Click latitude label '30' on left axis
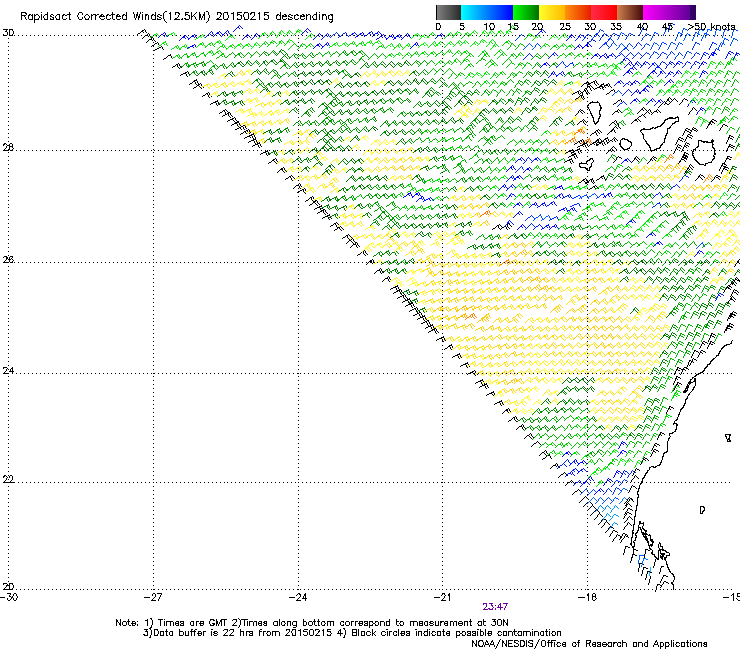The height and width of the screenshot is (650, 740). point(8,33)
